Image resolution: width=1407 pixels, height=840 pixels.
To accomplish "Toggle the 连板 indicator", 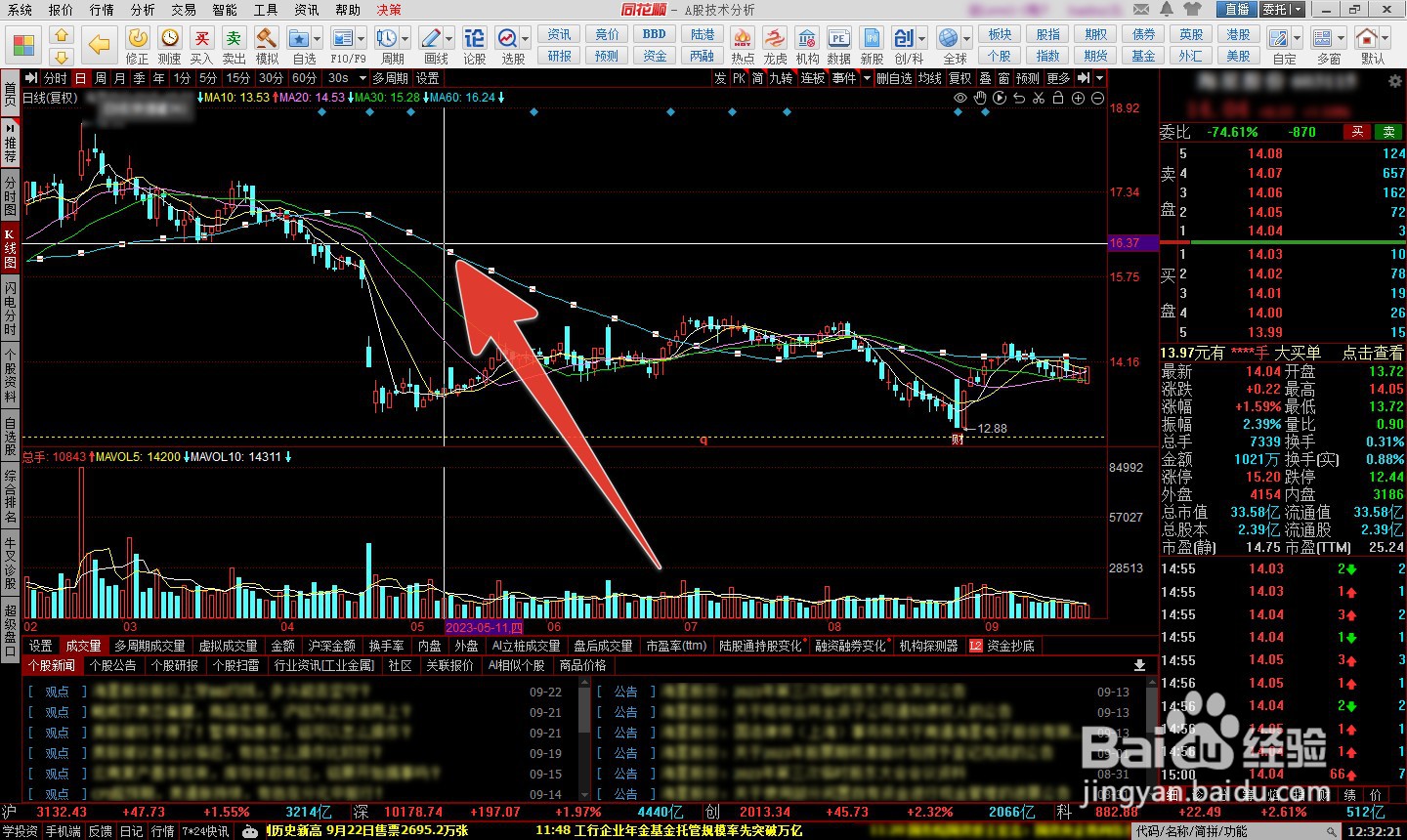I will 813,78.
